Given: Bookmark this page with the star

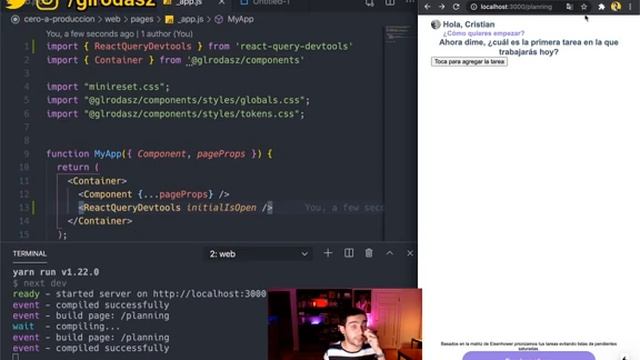Looking at the screenshot, I should pos(584,7).
